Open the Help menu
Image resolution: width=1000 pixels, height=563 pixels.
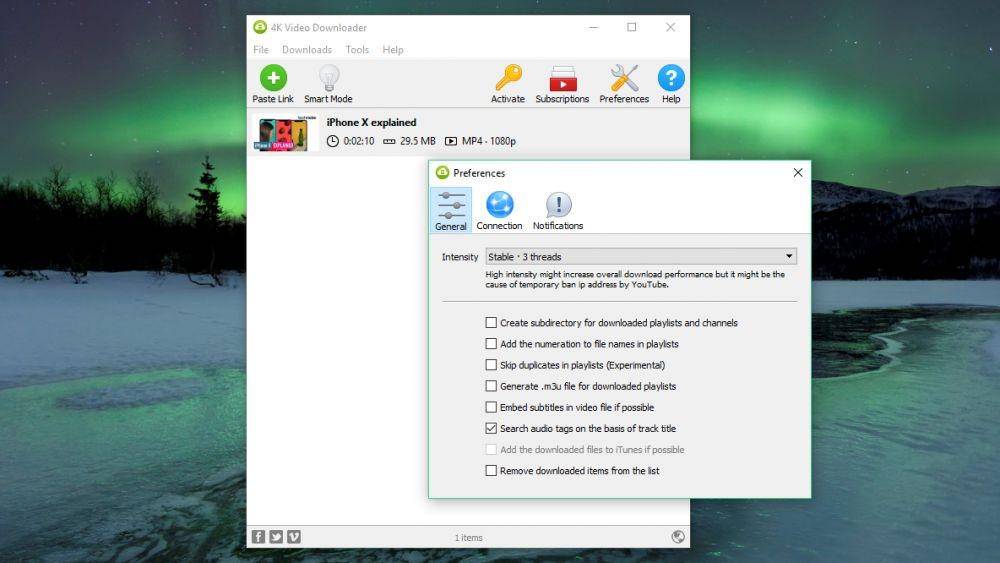pos(393,50)
